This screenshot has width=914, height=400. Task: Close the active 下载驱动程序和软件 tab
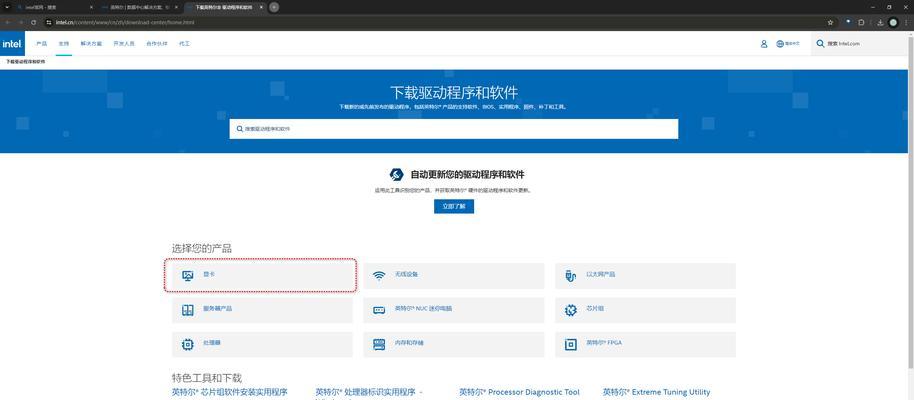261,7
